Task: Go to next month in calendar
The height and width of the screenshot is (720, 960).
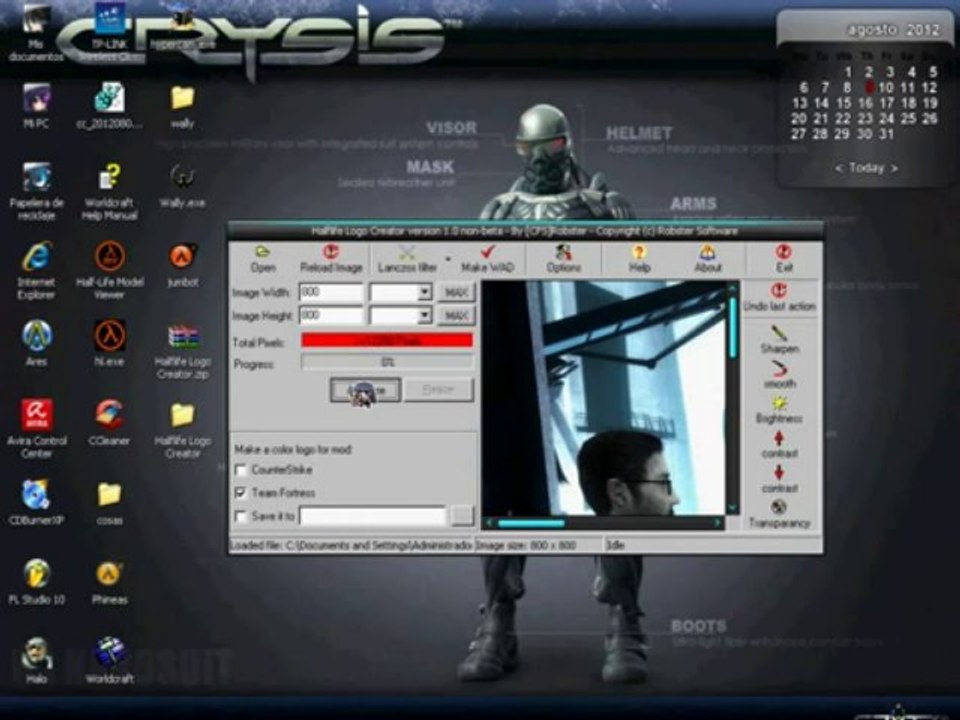Action: (894, 168)
